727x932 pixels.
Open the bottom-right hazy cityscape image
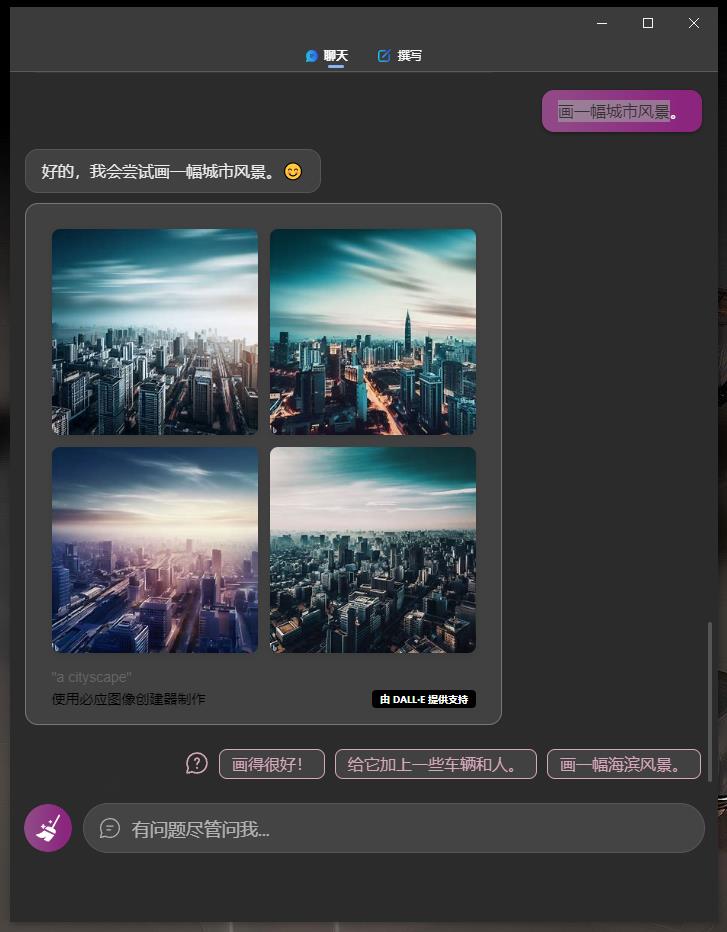pos(373,550)
